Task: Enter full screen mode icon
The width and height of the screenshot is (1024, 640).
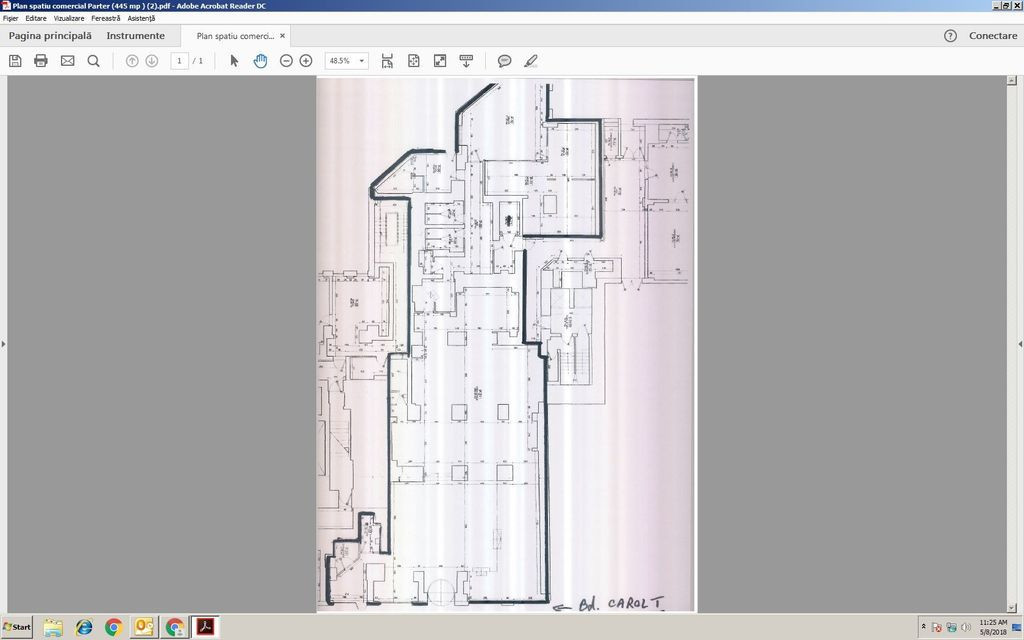Action: [x=439, y=61]
